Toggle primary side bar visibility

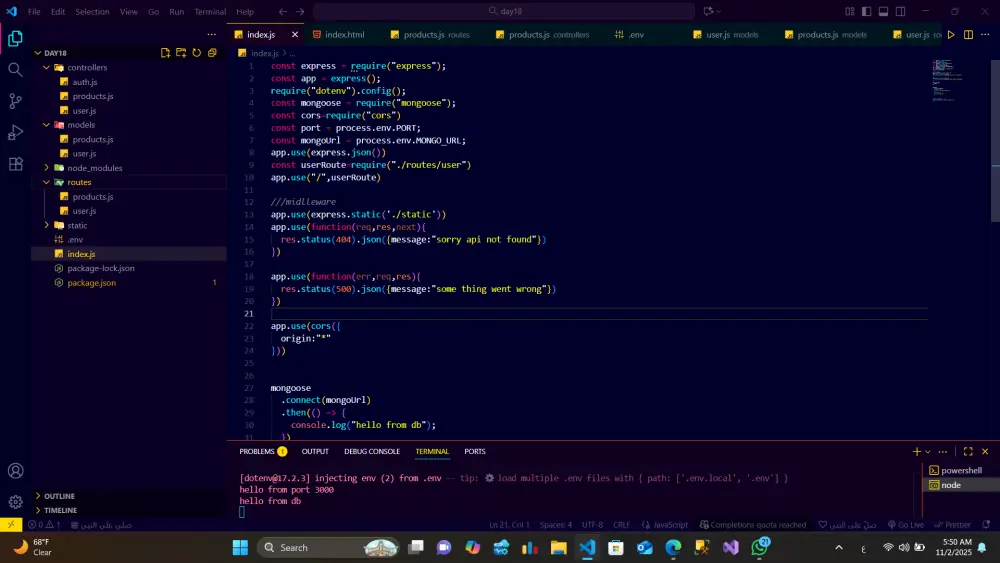(x=867, y=11)
